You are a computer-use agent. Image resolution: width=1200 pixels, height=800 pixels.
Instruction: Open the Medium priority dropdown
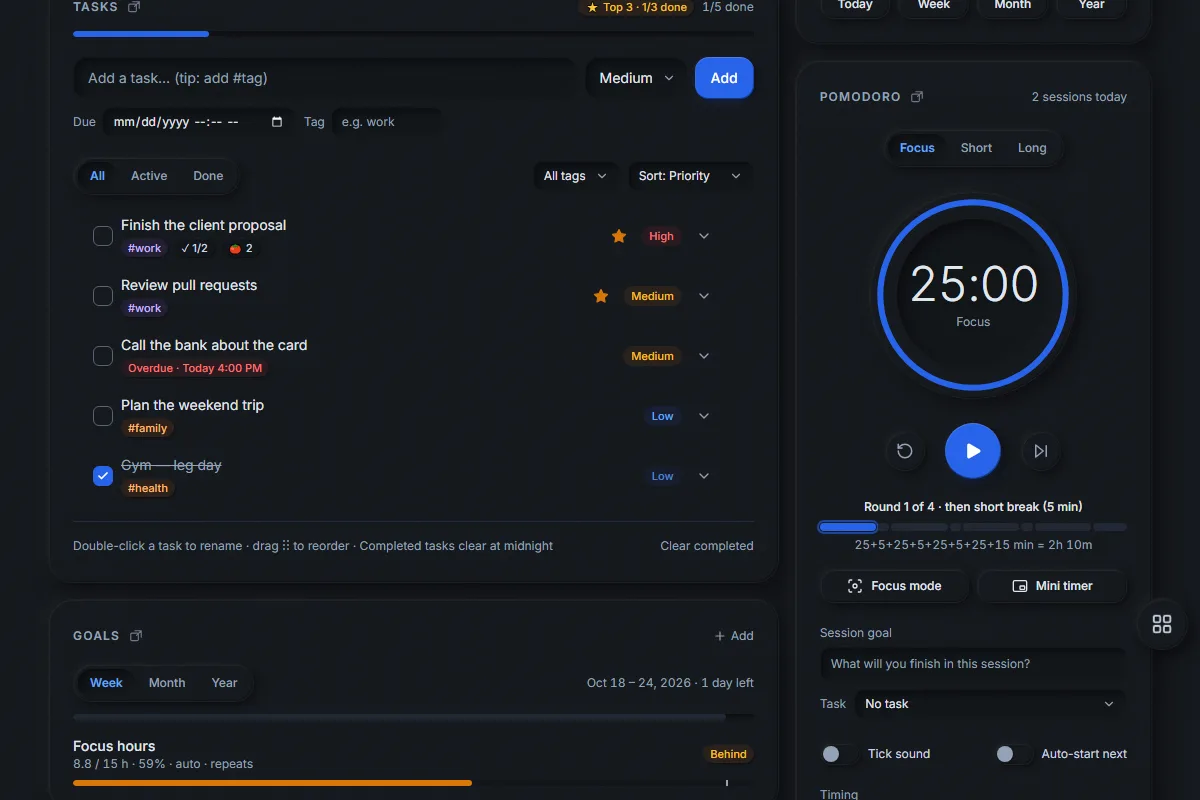pyautogui.click(x=637, y=78)
